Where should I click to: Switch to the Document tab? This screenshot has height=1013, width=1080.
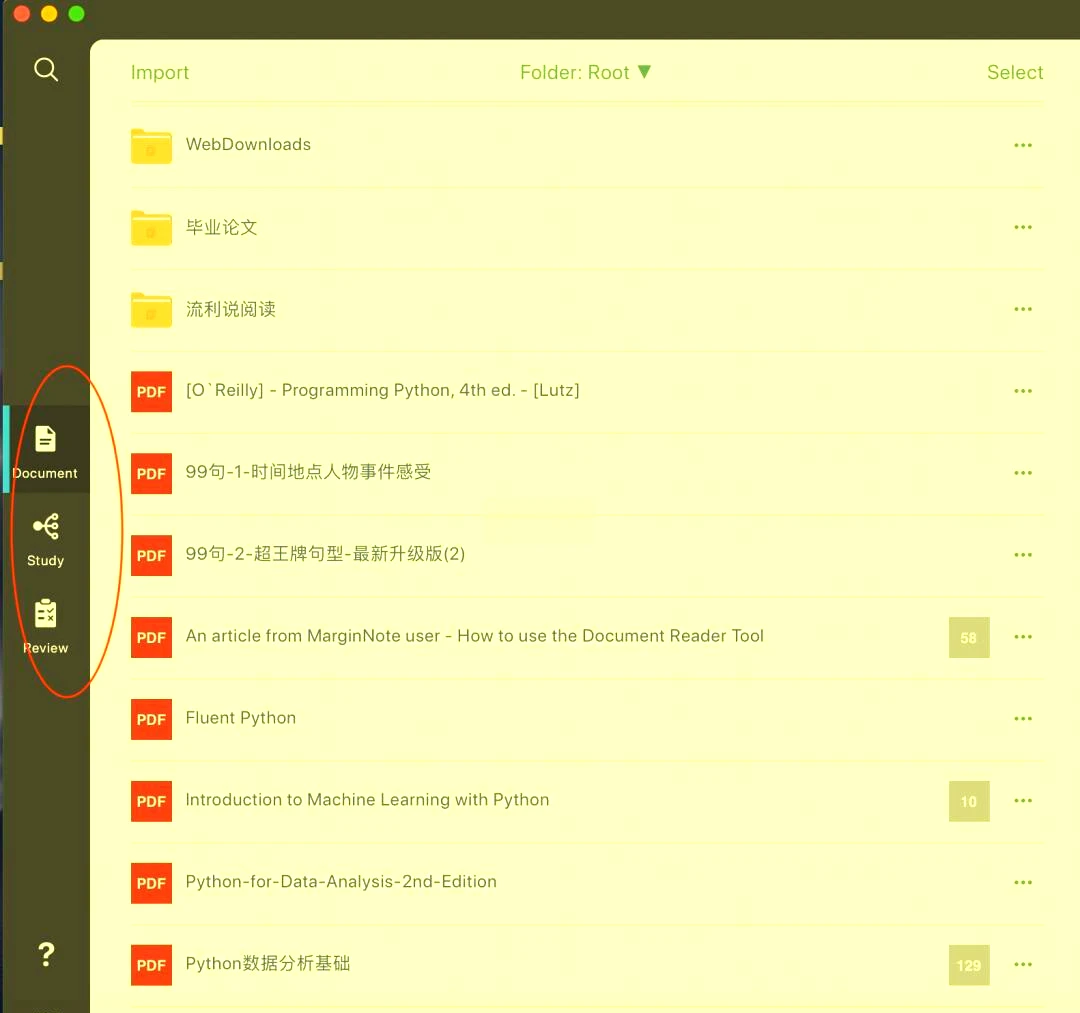tap(46, 450)
